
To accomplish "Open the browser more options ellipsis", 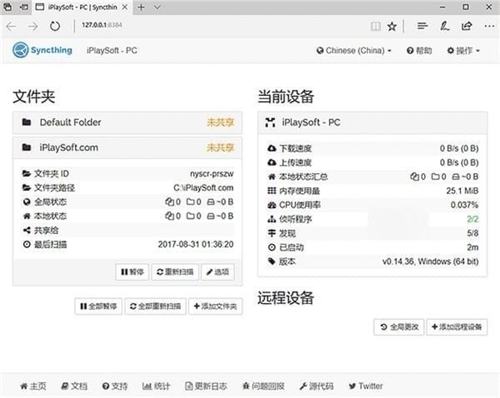I will (x=489, y=26).
